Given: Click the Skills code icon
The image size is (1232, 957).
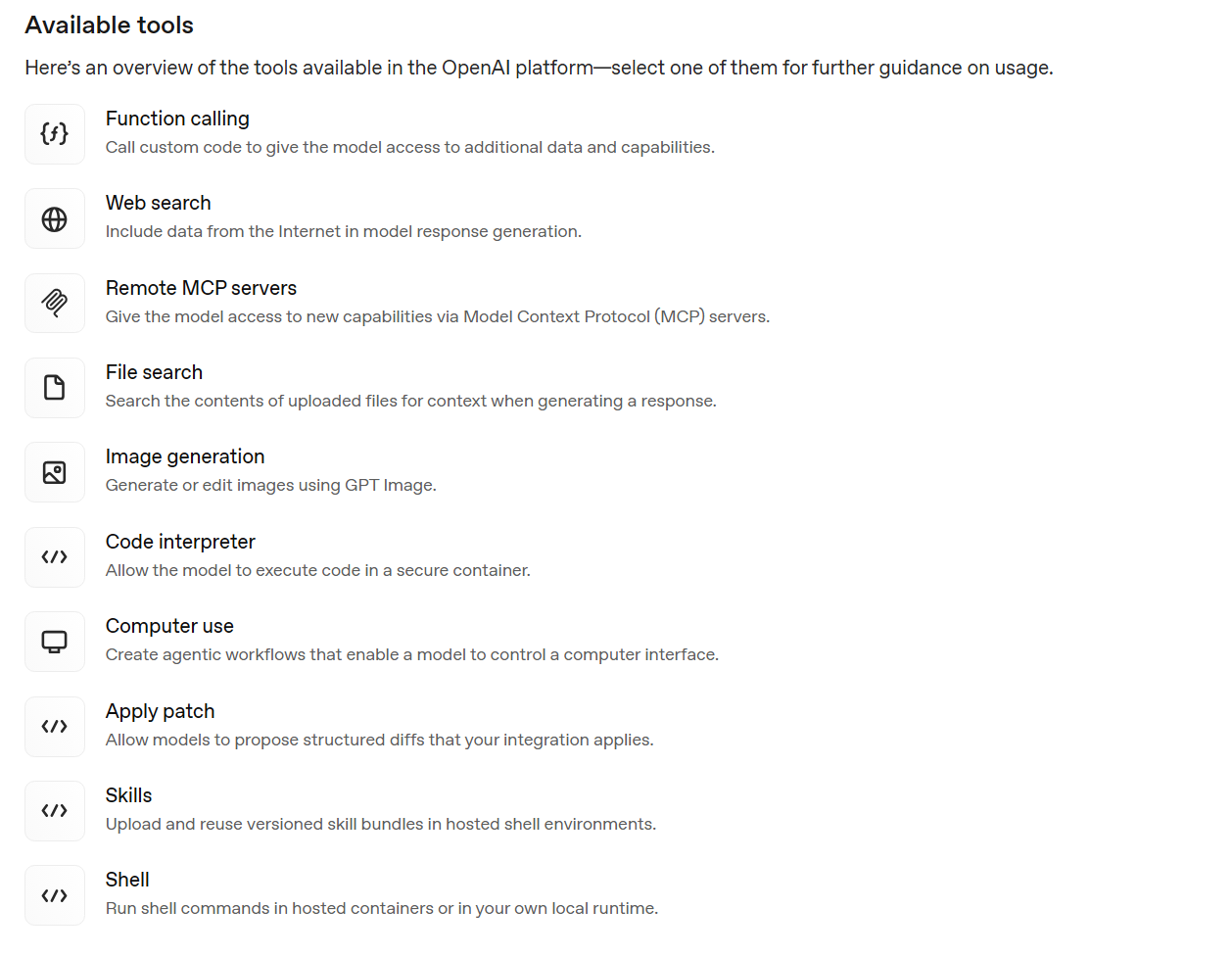Looking at the screenshot, I should click(55, 811).
